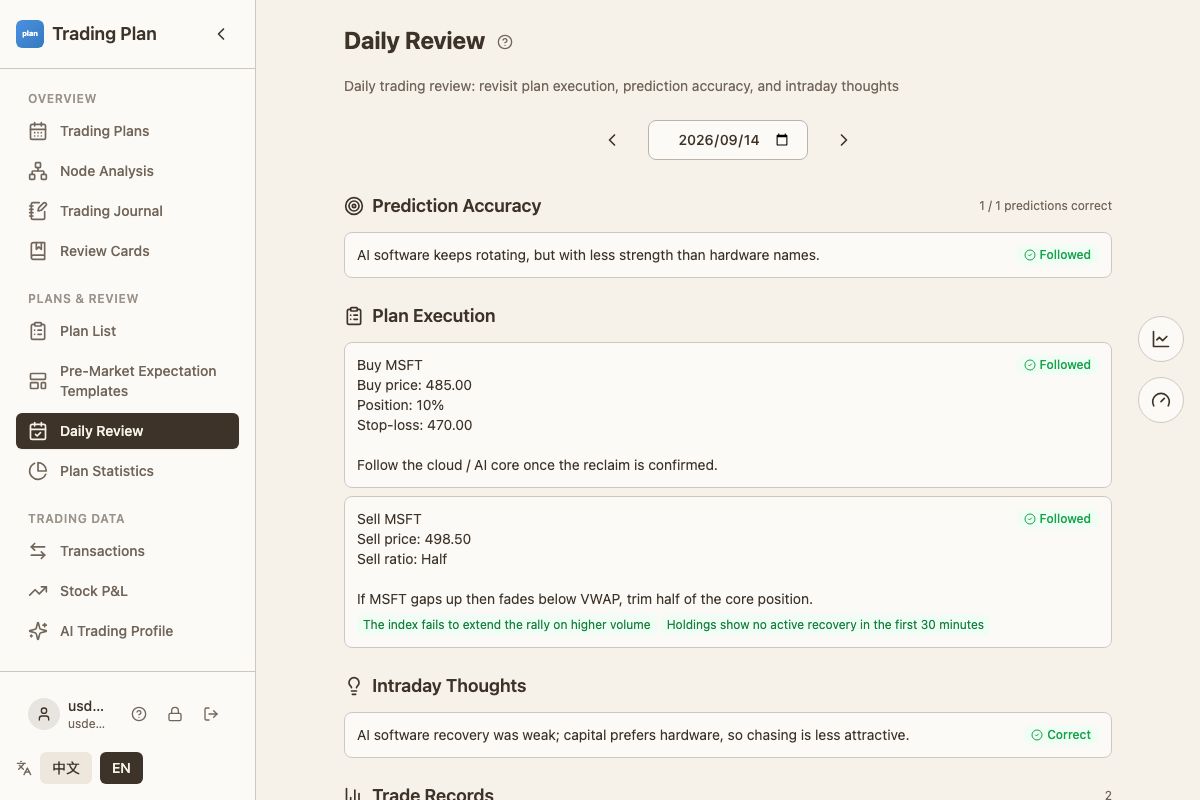Image resolution: width=1200 pixels, height=800 pixels.
Task: Click the translate language icon
Action: point(24,768)
